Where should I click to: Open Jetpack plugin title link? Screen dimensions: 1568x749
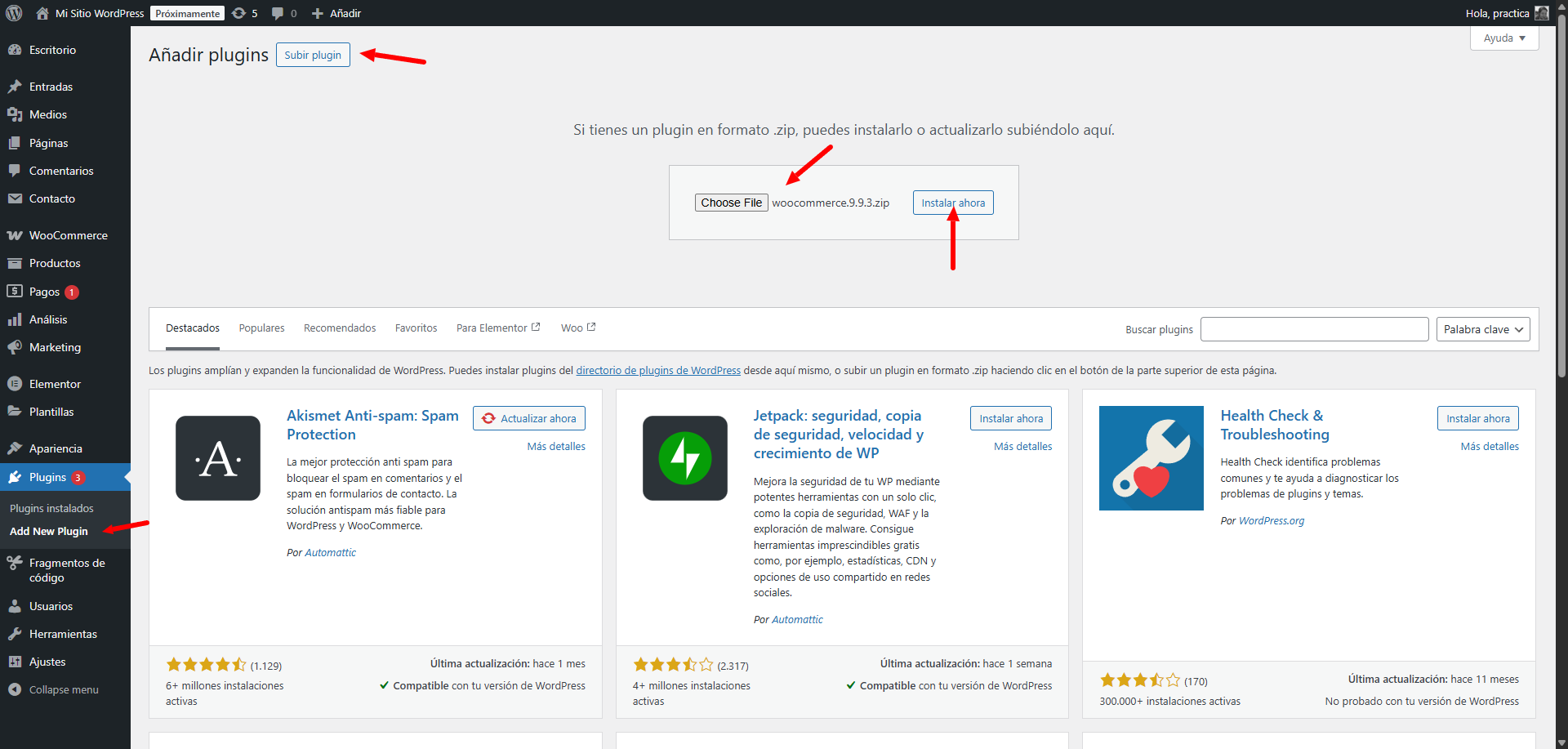coord(839,435)
